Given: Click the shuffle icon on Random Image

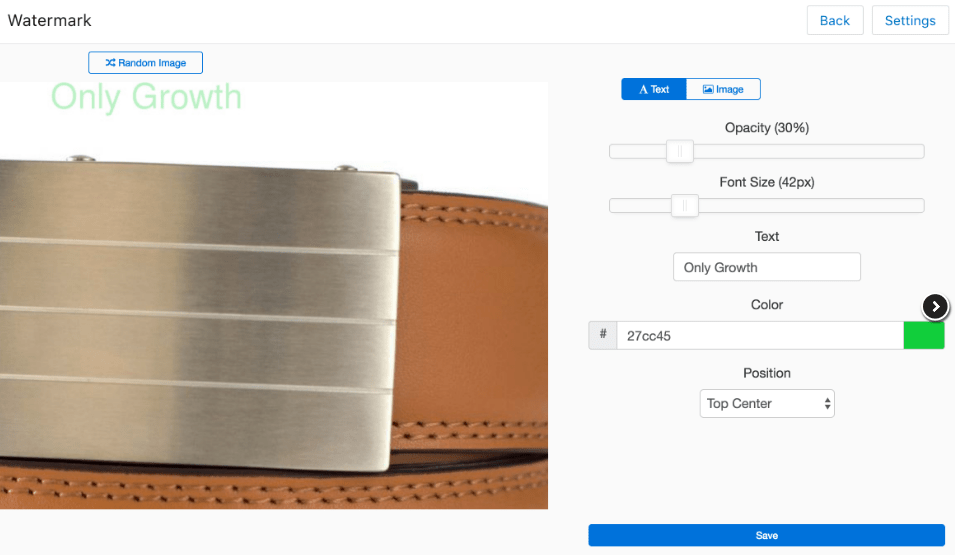Looking at the screenshot, I should click(x=110, y=63).
